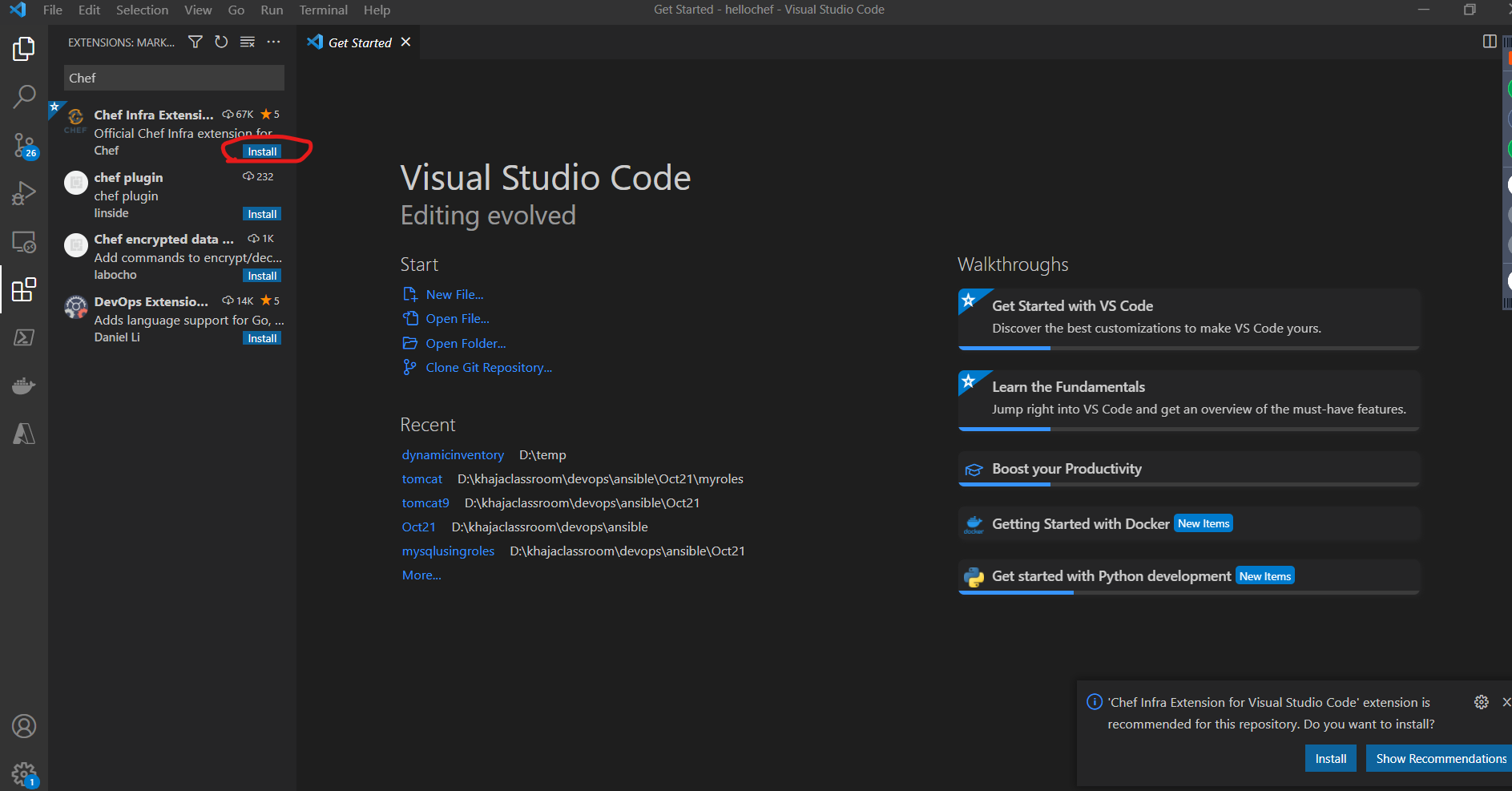Open Get started with Python development walkthrough
This screenshot has height=791, width=1512.
(1189, 576)
